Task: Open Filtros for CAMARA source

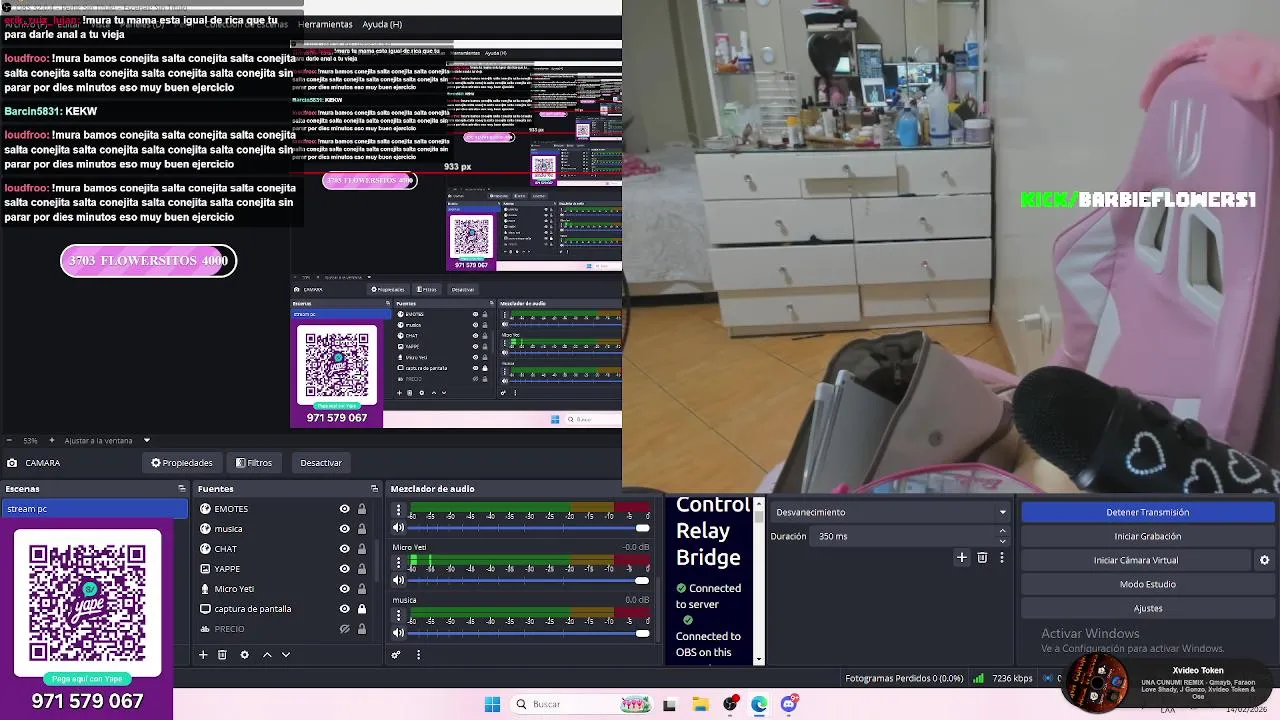Action: click(x=254, y=463)
